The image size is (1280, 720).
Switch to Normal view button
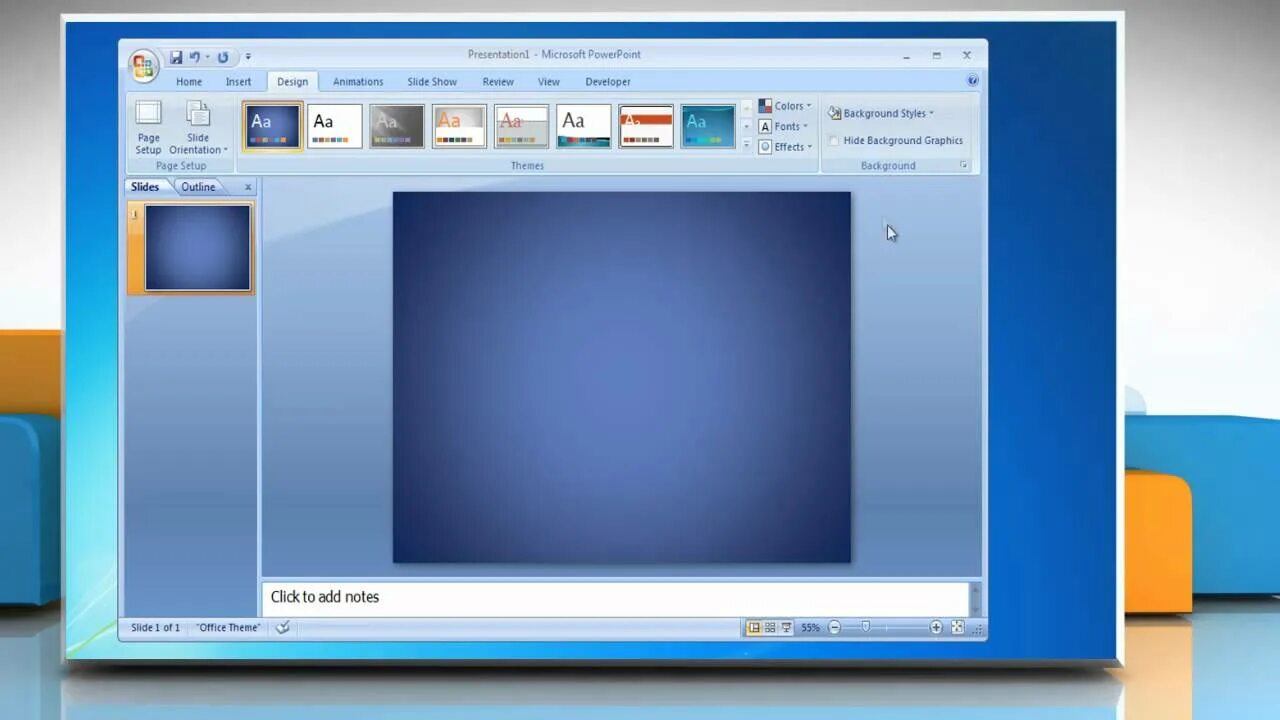[754, 628]
